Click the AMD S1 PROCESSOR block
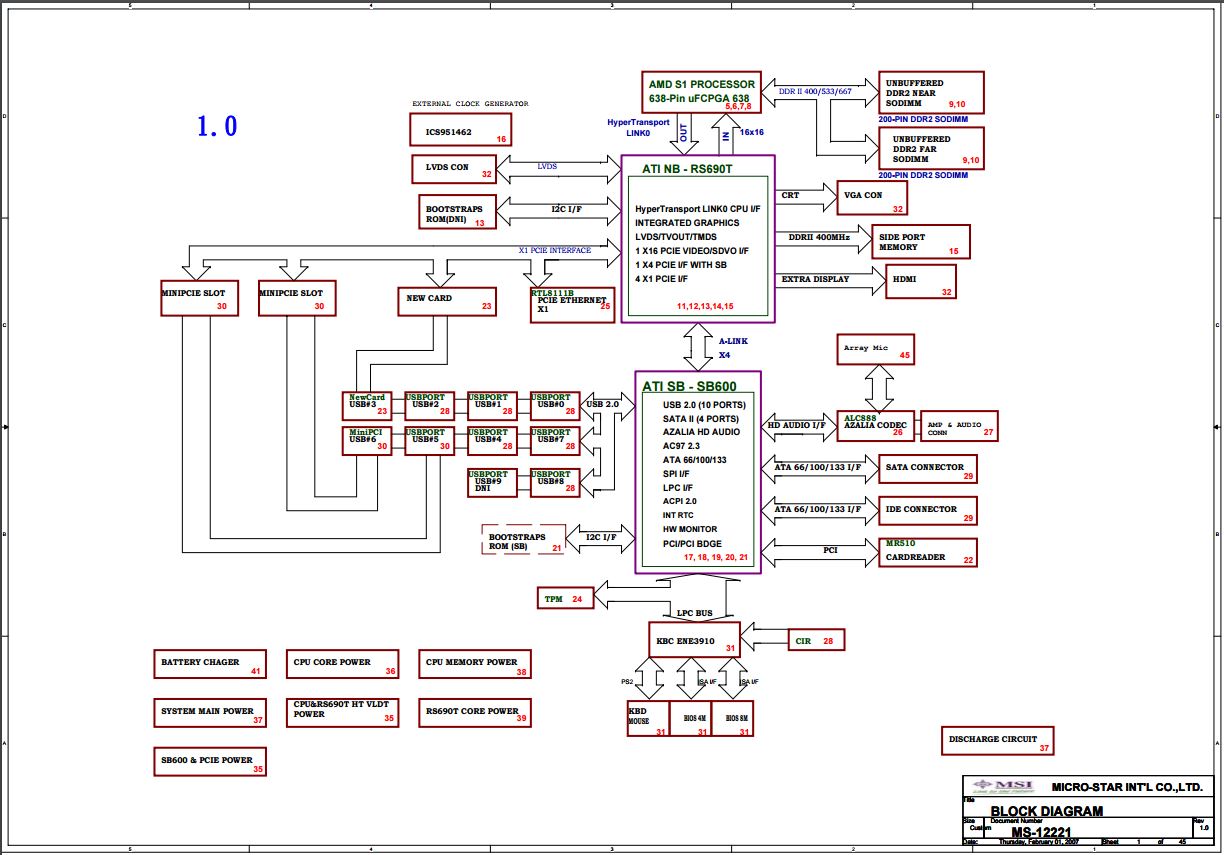Screen dimensions: 1224x855 tap(702, 92)
